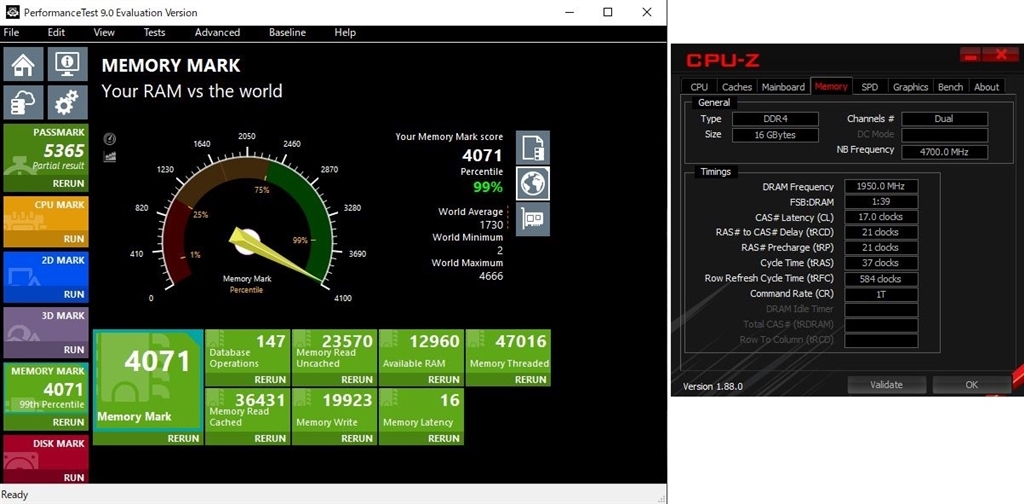Open the Advanced menu
This screenshot has width=1024, height=504.
[217, 32]
